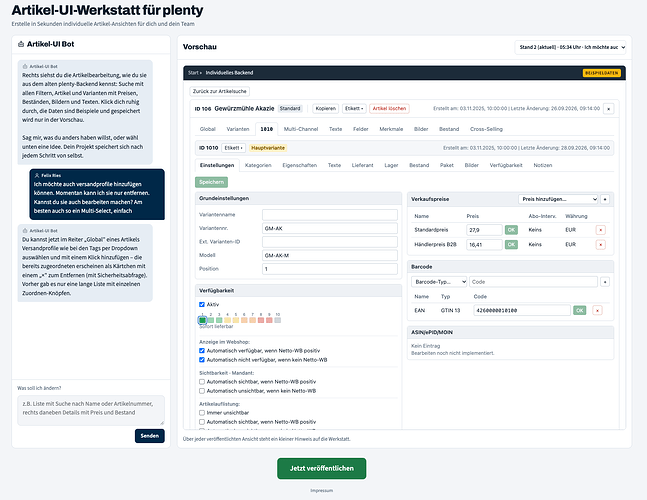This screenshot has height=500, width=647.
Task: Open the Stand 2 (aktuell) version dropdown
Action: coord(570,47)
